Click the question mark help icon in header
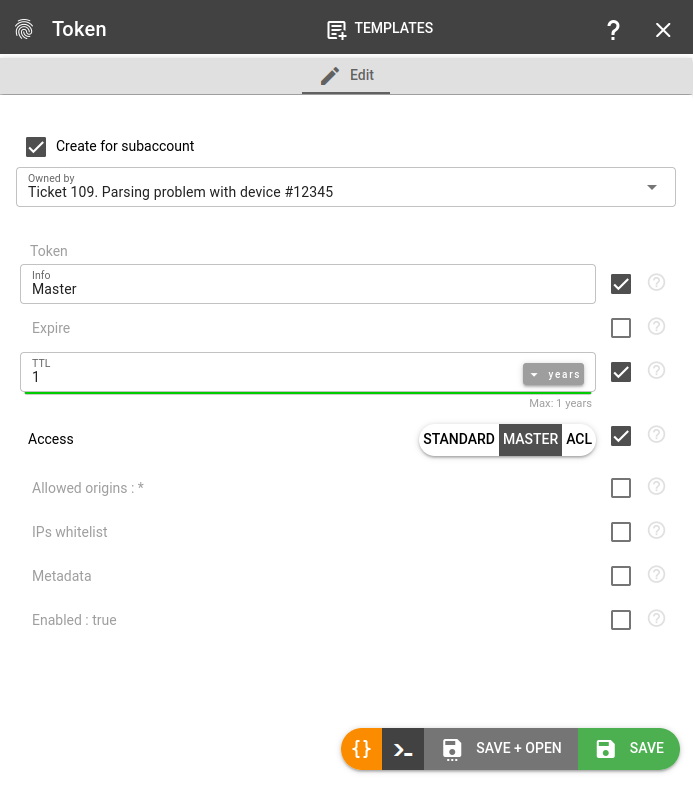The width and height of the screenshot is (693, 785). [614, 30]
